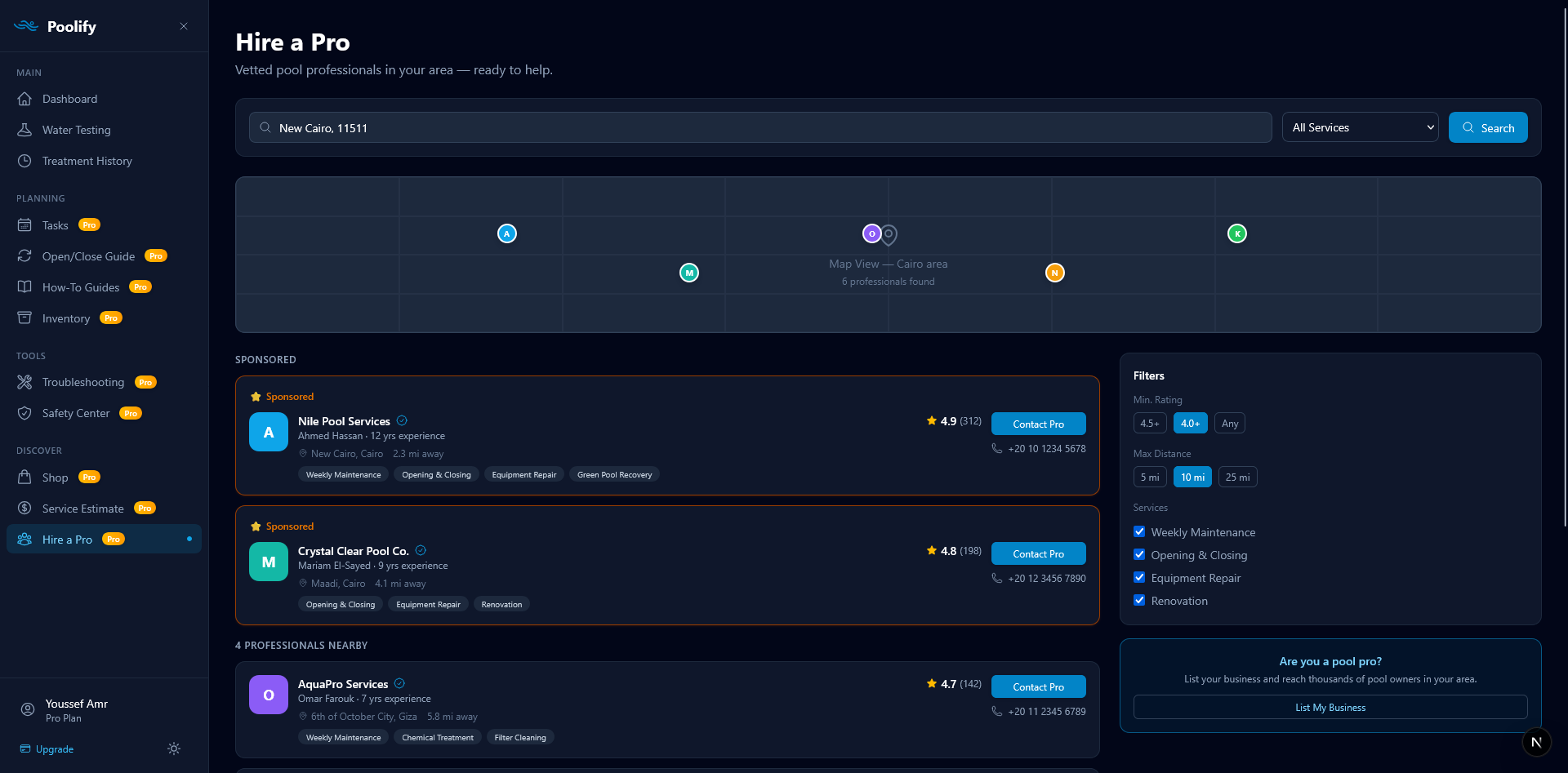Click the Nile Pool Services name
Screen dimensions: 1568x773
click(x=344, y=421)
